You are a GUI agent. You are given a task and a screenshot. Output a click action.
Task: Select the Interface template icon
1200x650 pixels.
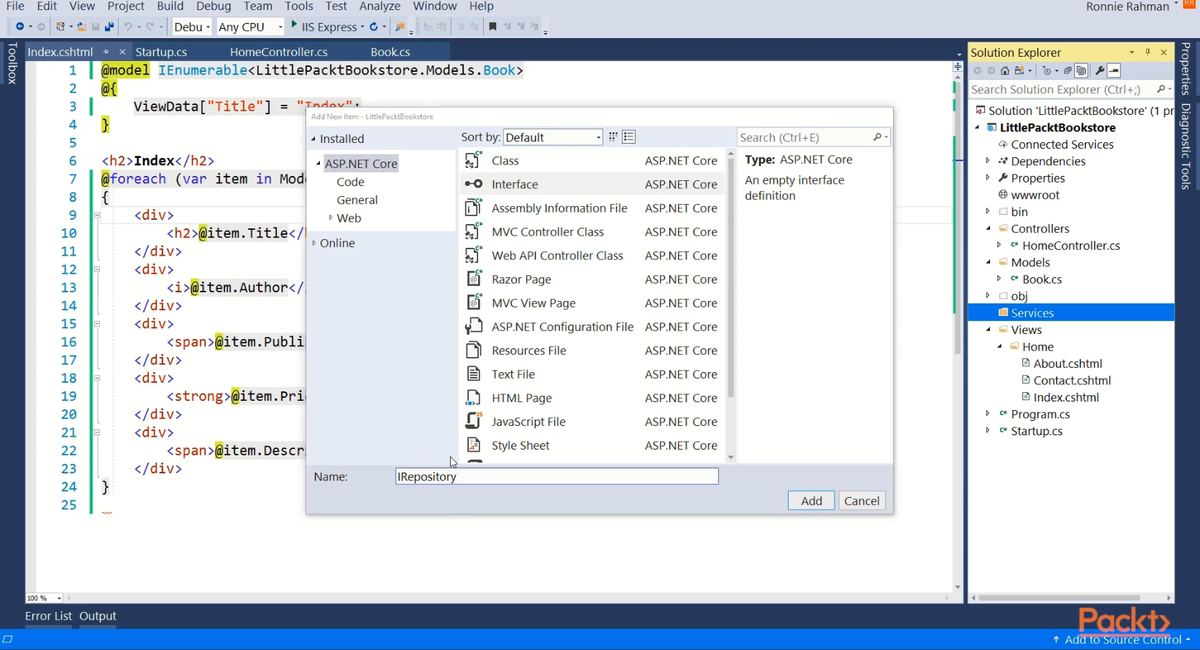(474, 184)
